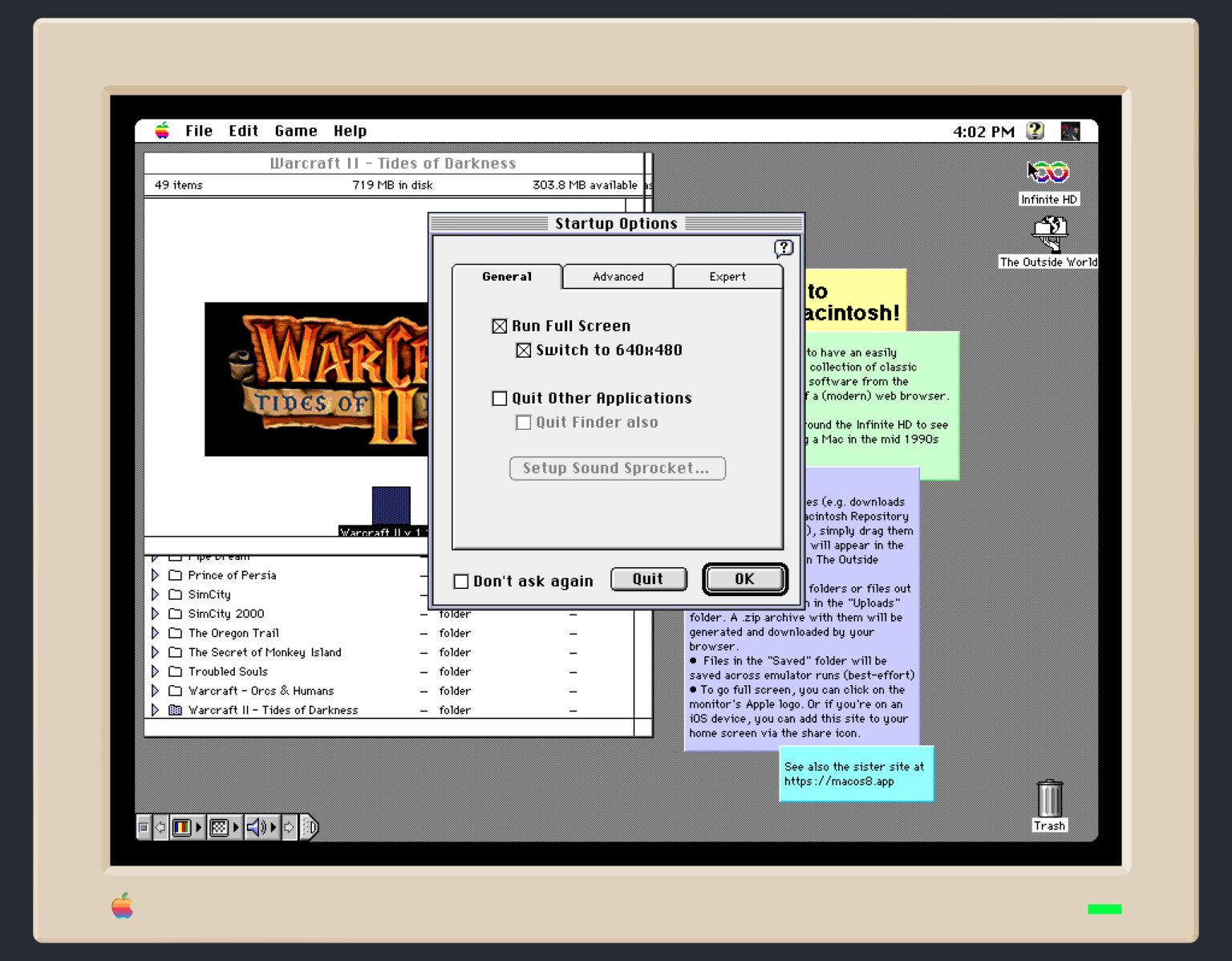The height and width of the screenshot is (961, 1232).
Task: Open the Apple menu logo
Action: click(x=163, y=130)
